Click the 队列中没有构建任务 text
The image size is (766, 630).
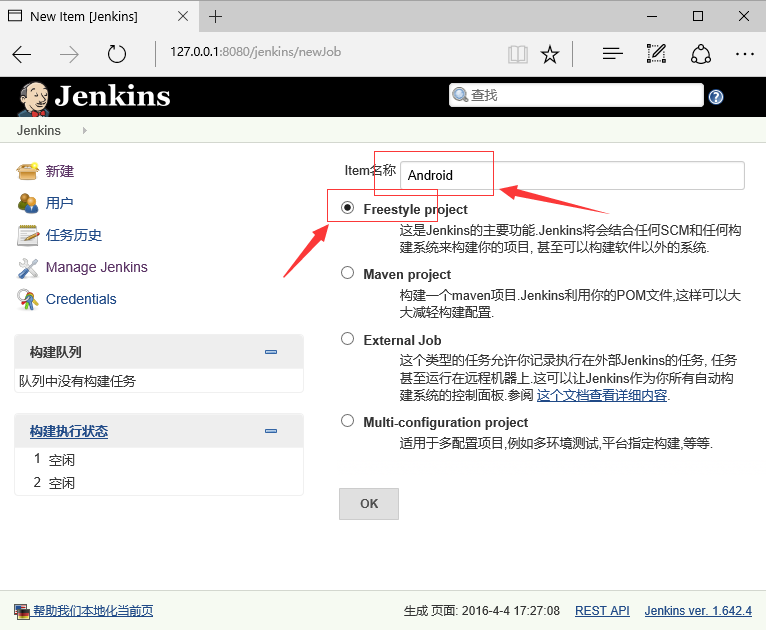pos(77,381)
